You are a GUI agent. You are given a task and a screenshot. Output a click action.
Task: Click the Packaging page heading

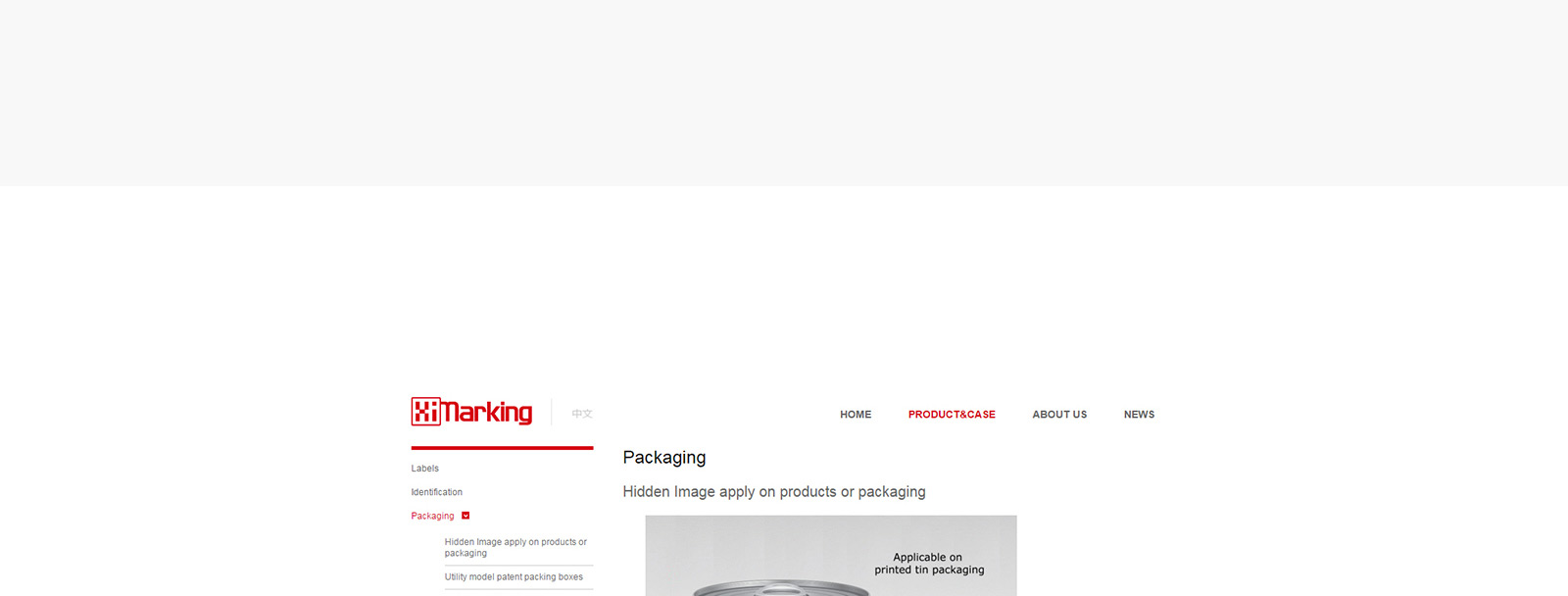pyautogui.click(x=664, y=458)
